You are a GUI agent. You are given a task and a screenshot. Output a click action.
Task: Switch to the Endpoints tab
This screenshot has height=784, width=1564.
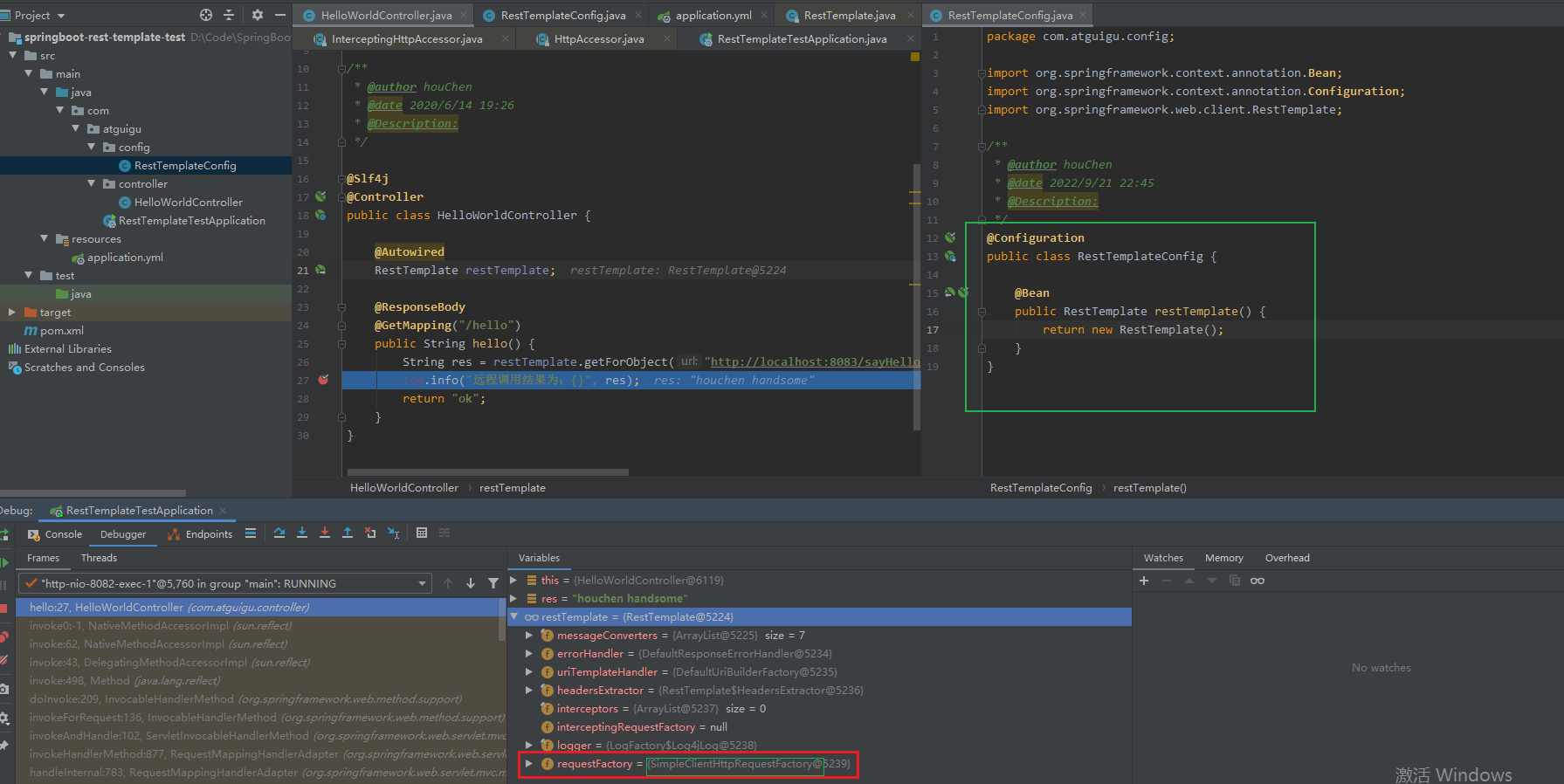tap(200, 534)
